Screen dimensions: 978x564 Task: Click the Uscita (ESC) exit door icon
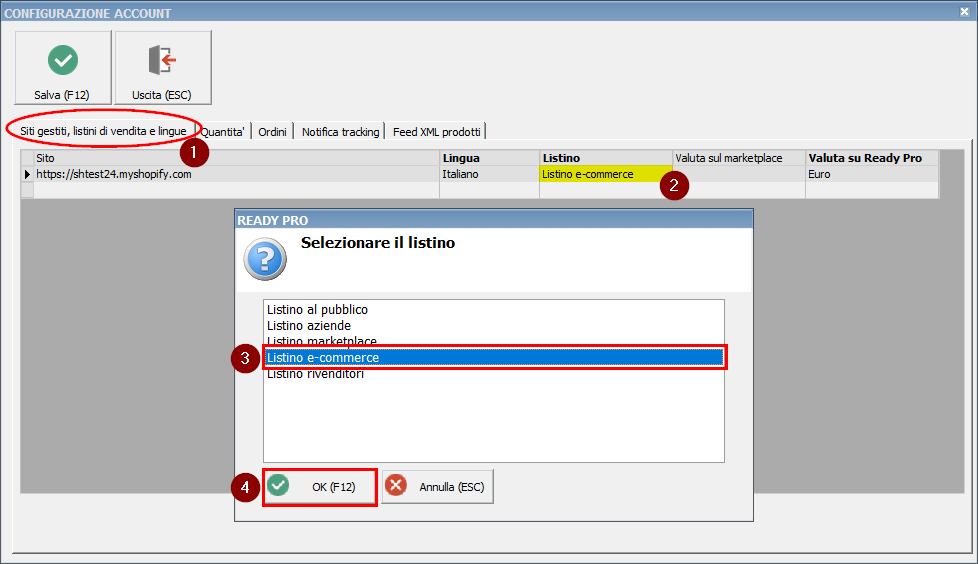(162, 61)
